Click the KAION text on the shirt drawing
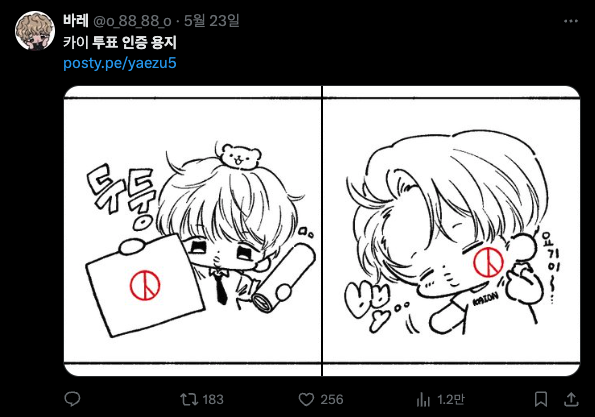Viewport: 595px width, 417px height. click(485, 298)
